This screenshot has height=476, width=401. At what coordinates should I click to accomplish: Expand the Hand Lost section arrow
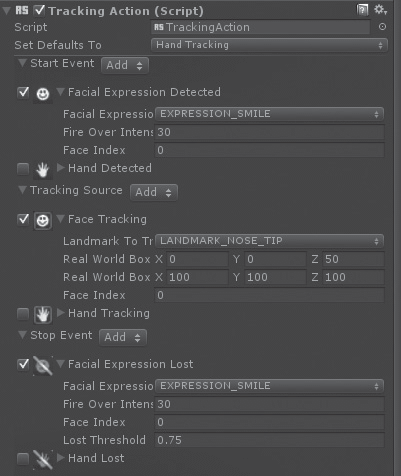(x=61, y=458)
